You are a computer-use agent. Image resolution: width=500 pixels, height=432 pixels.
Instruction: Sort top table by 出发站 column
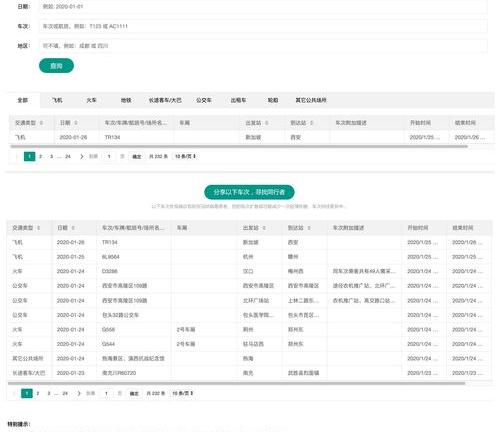[x=266, y=123]
